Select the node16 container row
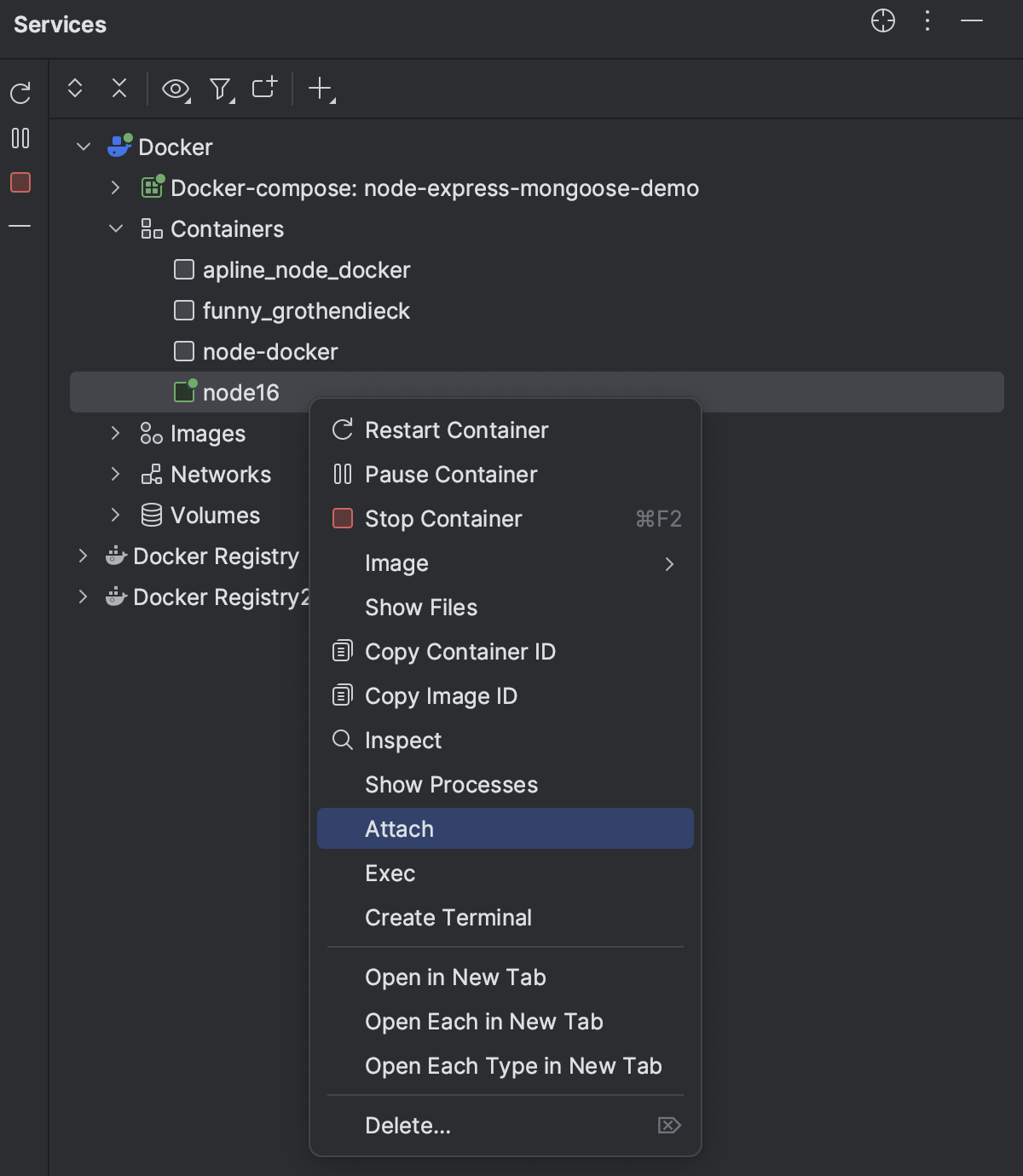The height and width of the screenshot is (1176, 1023). pos(241,392)
